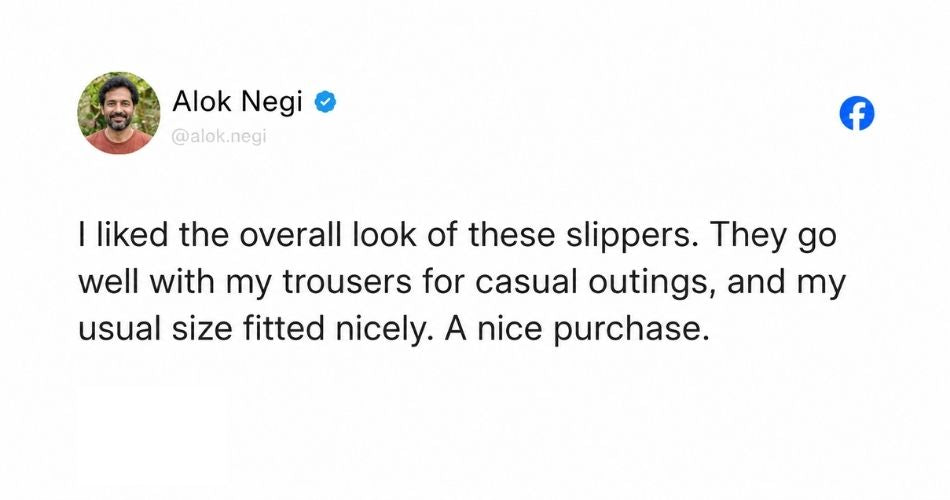
Task: Click the blue verified badge checkmark
Action: pyautogui.click(x=325, y=102)
